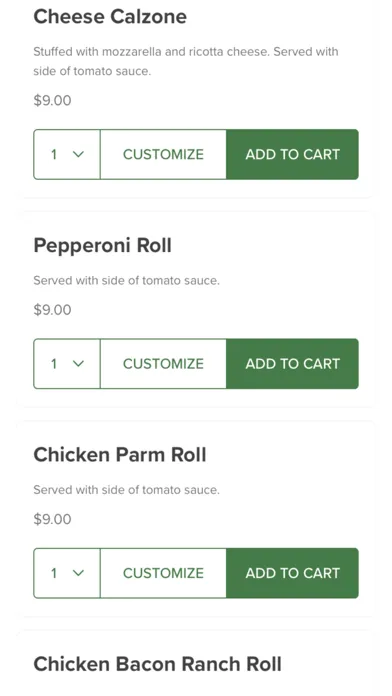Image resolution: width=392 pixels, height=696 pixels.
Task: Click the $9.00 price under Chicken Parm Roll
Action: coord(52,519)
